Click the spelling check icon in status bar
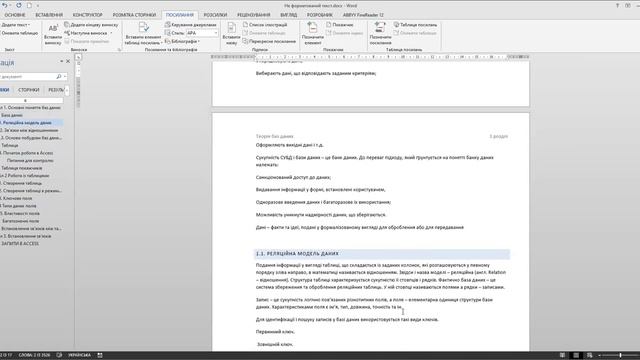640x360 pixels. coord(60,355)
